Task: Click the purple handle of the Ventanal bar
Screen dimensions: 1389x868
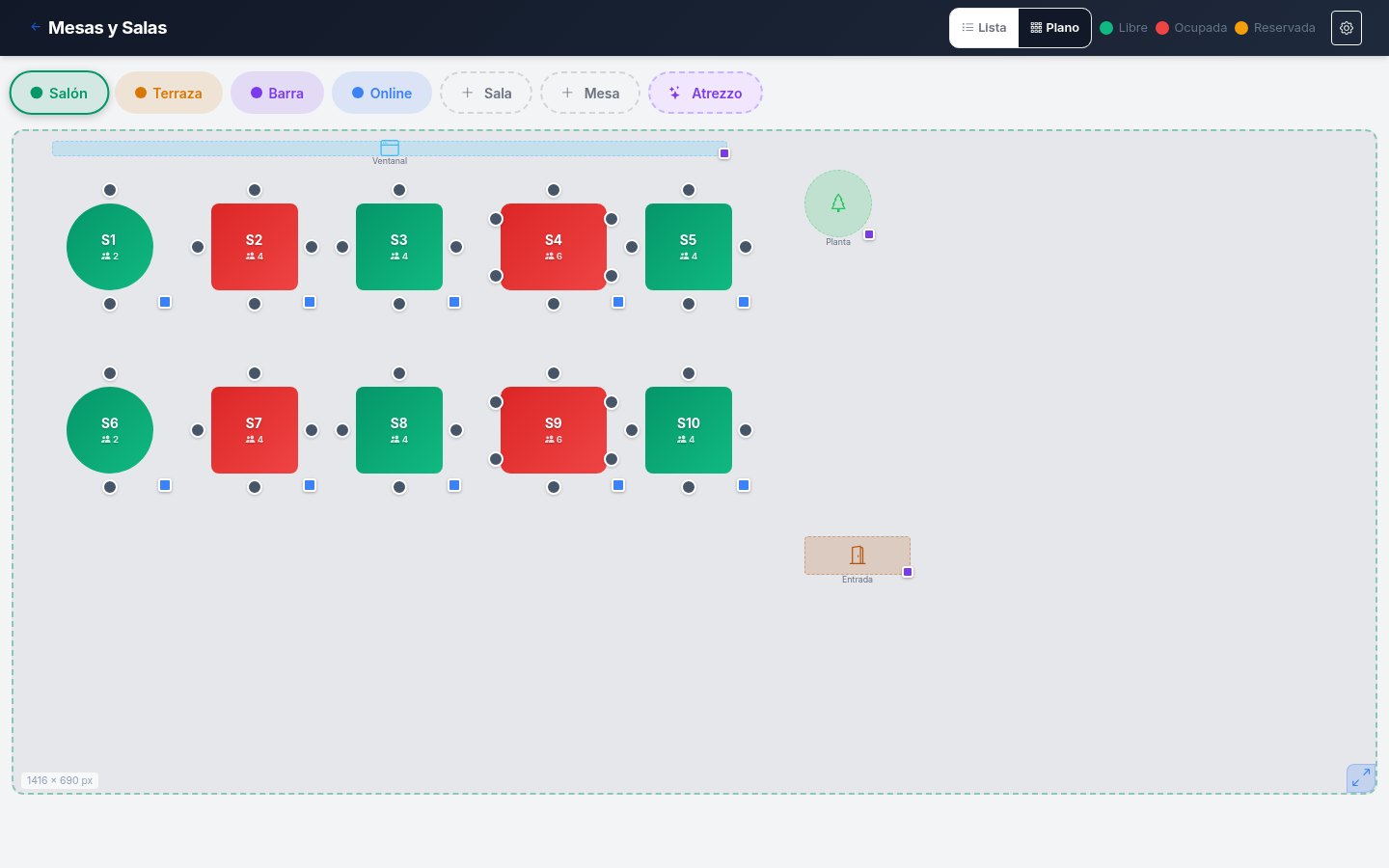Action: (x=724, y=153)
